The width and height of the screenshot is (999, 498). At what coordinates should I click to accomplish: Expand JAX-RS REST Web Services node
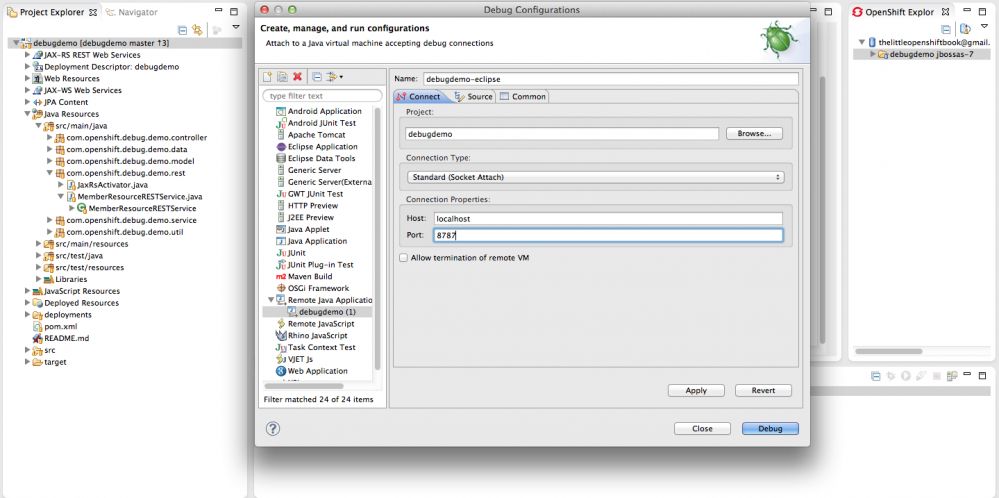coord(27,55)
